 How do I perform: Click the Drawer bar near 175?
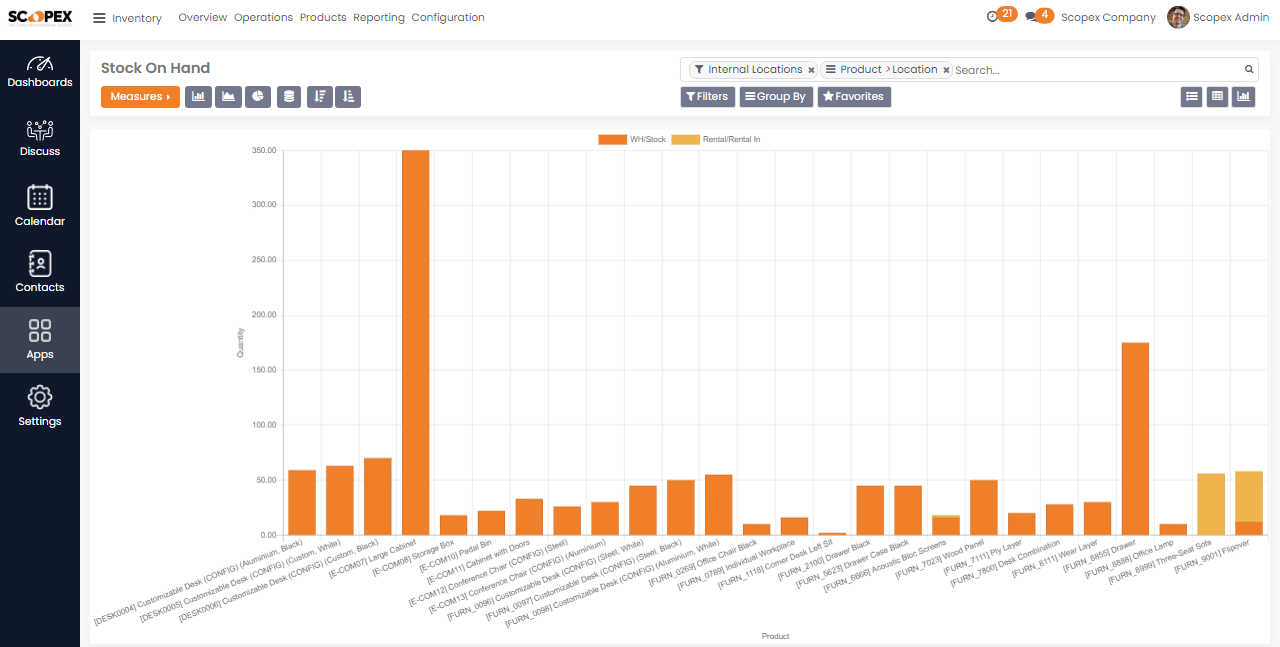(1135, 439)
